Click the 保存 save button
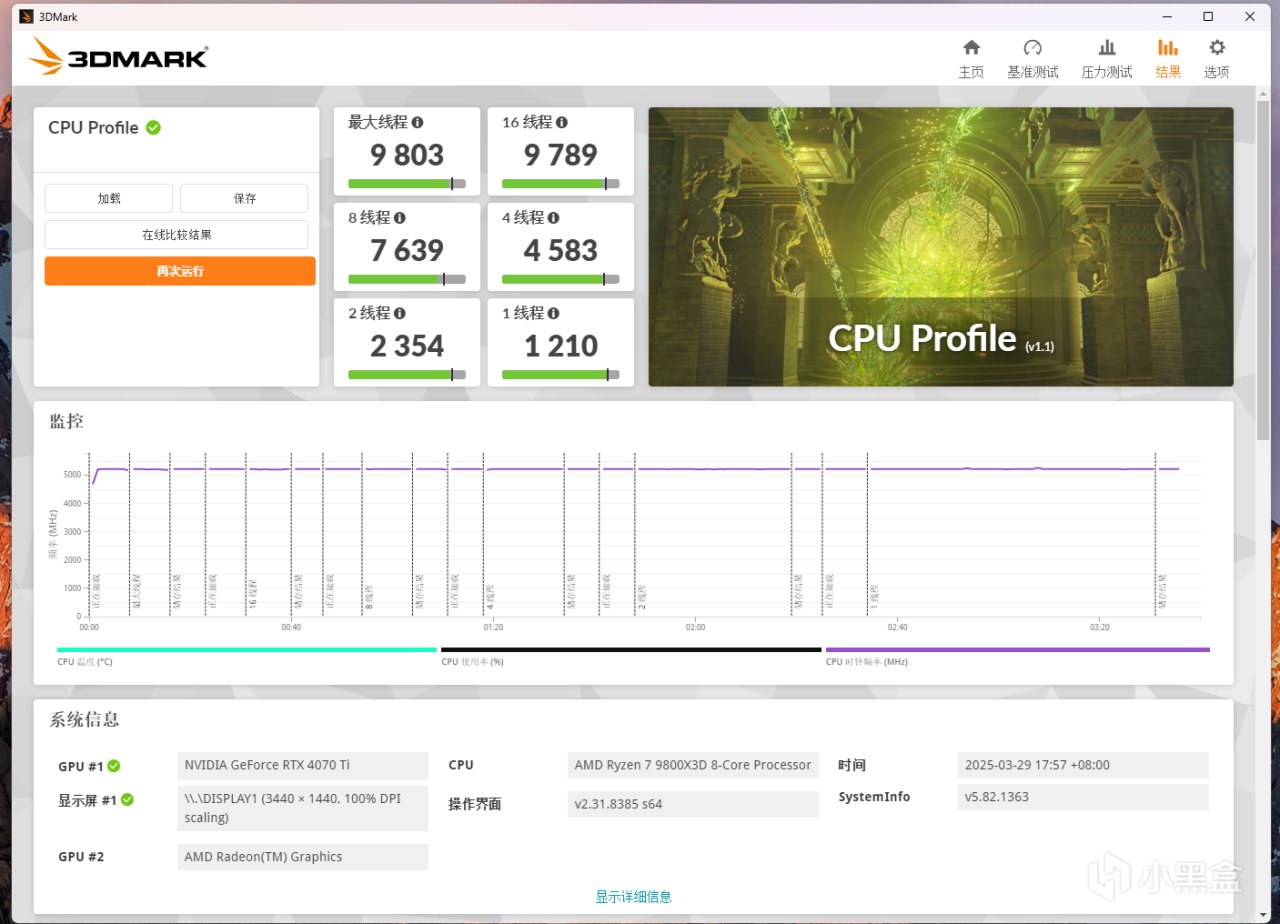1280x924 pixels. [245, 198]
